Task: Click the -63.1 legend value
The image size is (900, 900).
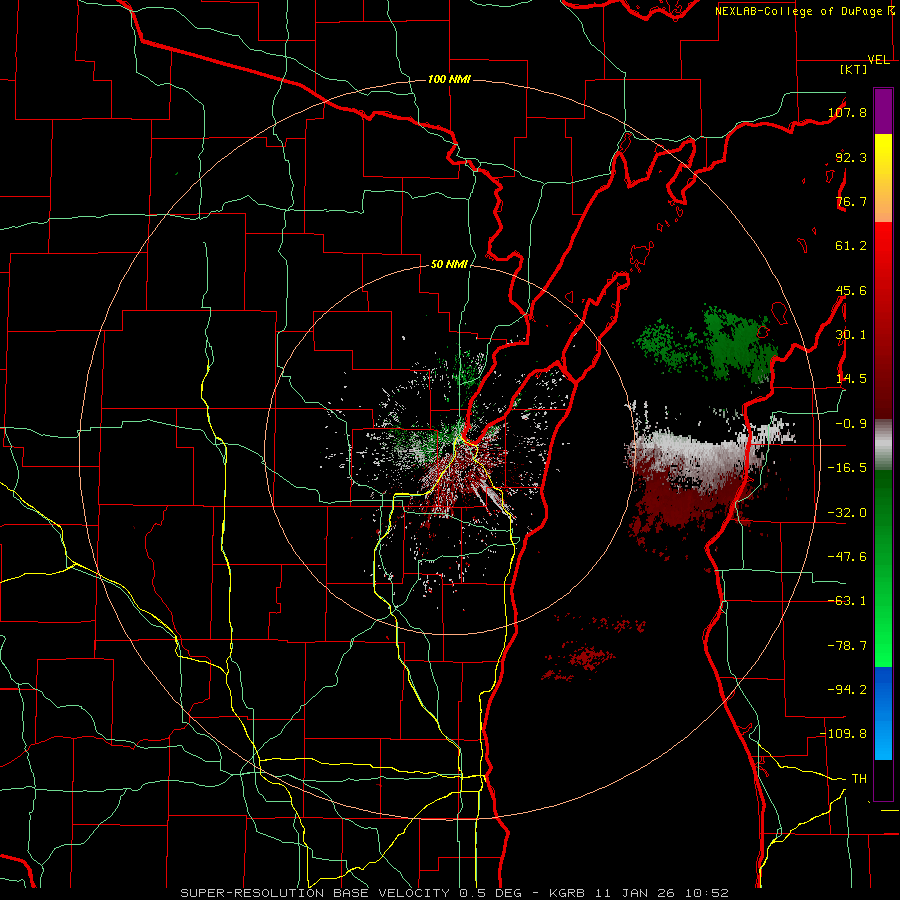Action: click(848, 601)
